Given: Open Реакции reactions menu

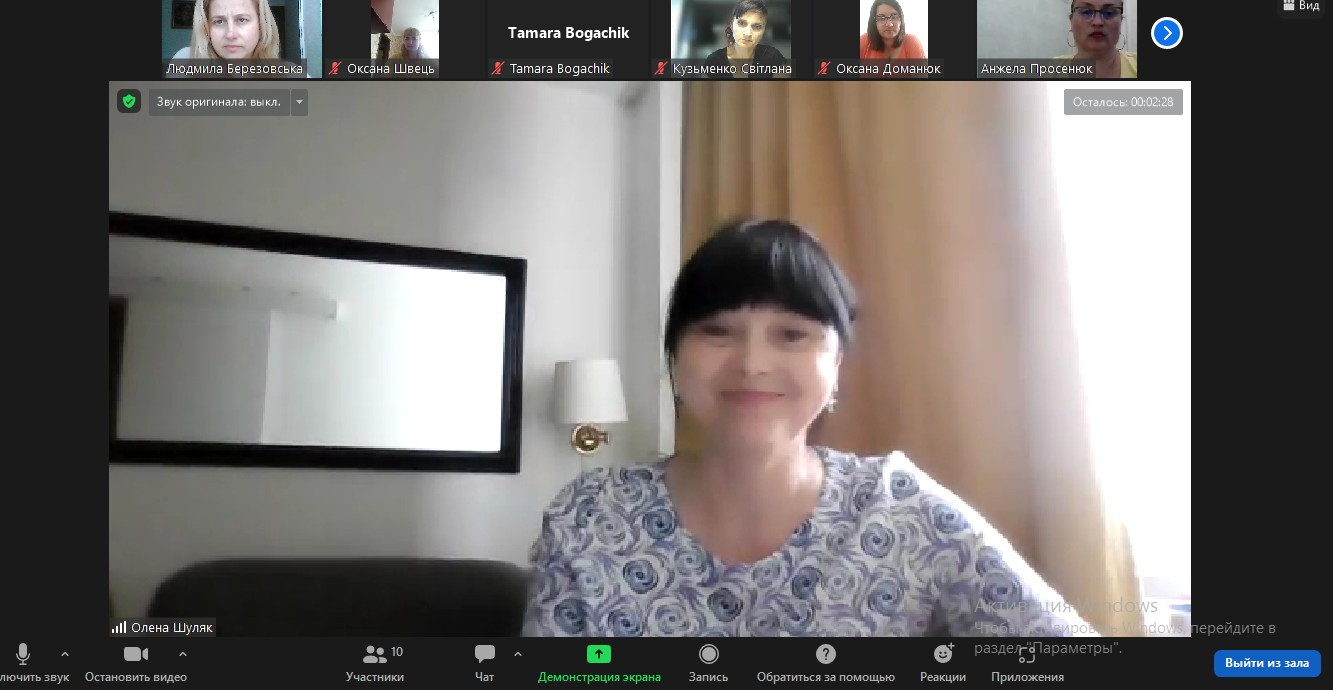Looking at the screenshot, I should (943, 663).
